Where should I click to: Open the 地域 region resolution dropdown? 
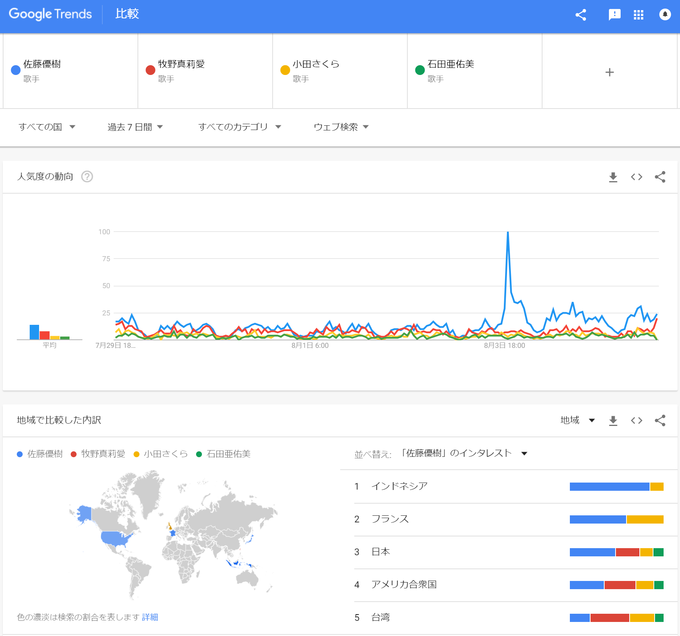(577, 420)
